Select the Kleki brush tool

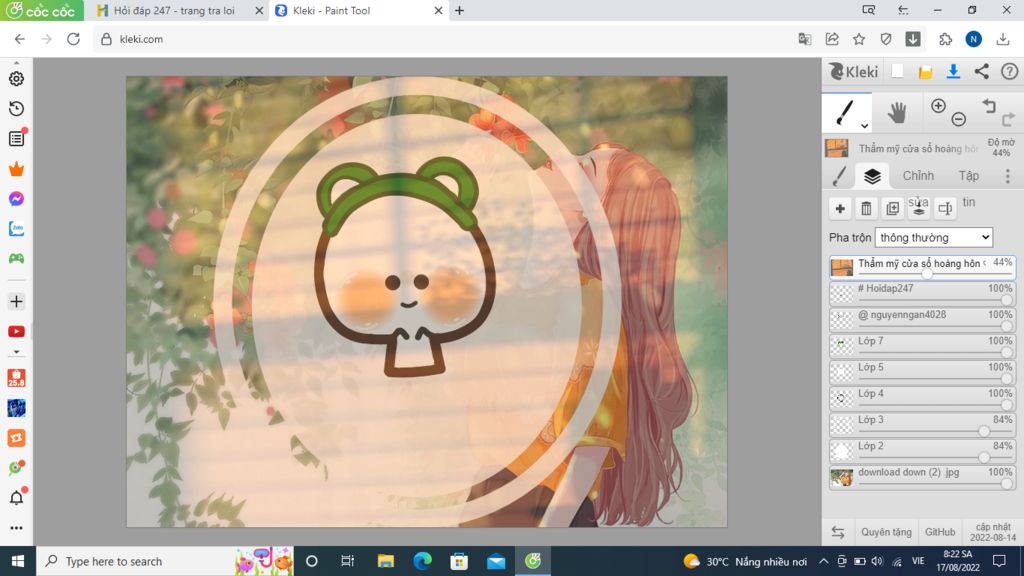(845, 112)
